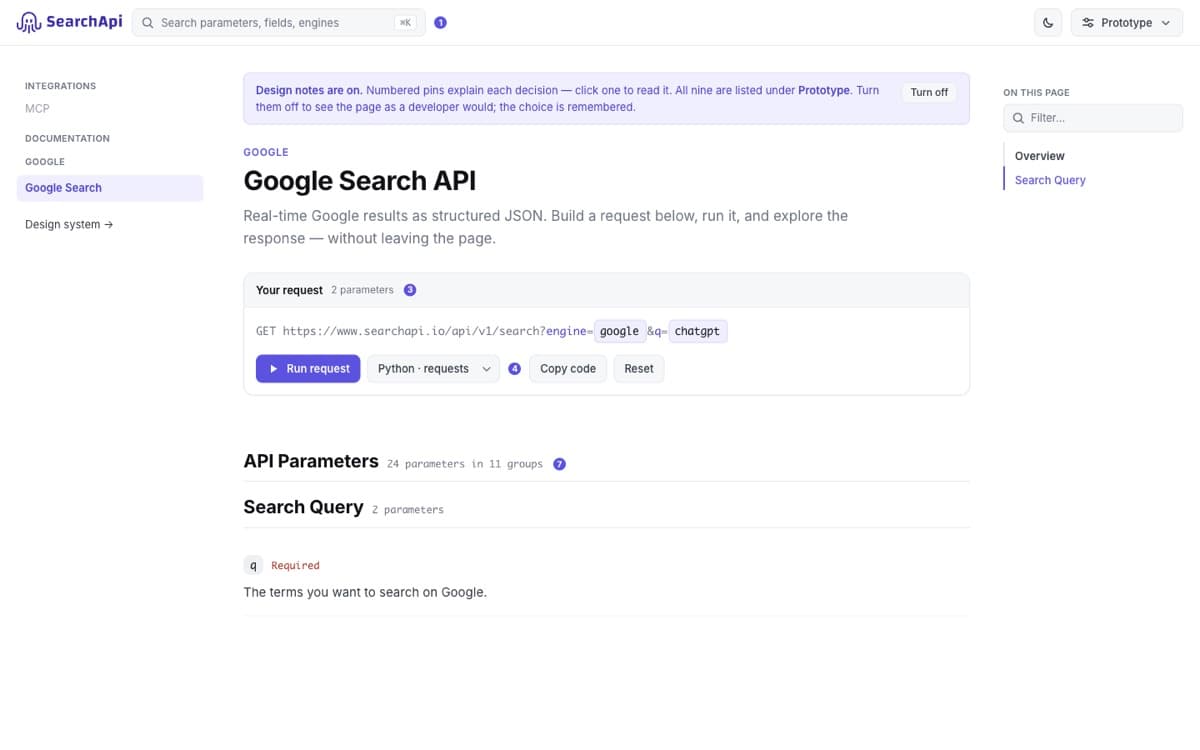Click the Search Query section heading

point(303,507)
